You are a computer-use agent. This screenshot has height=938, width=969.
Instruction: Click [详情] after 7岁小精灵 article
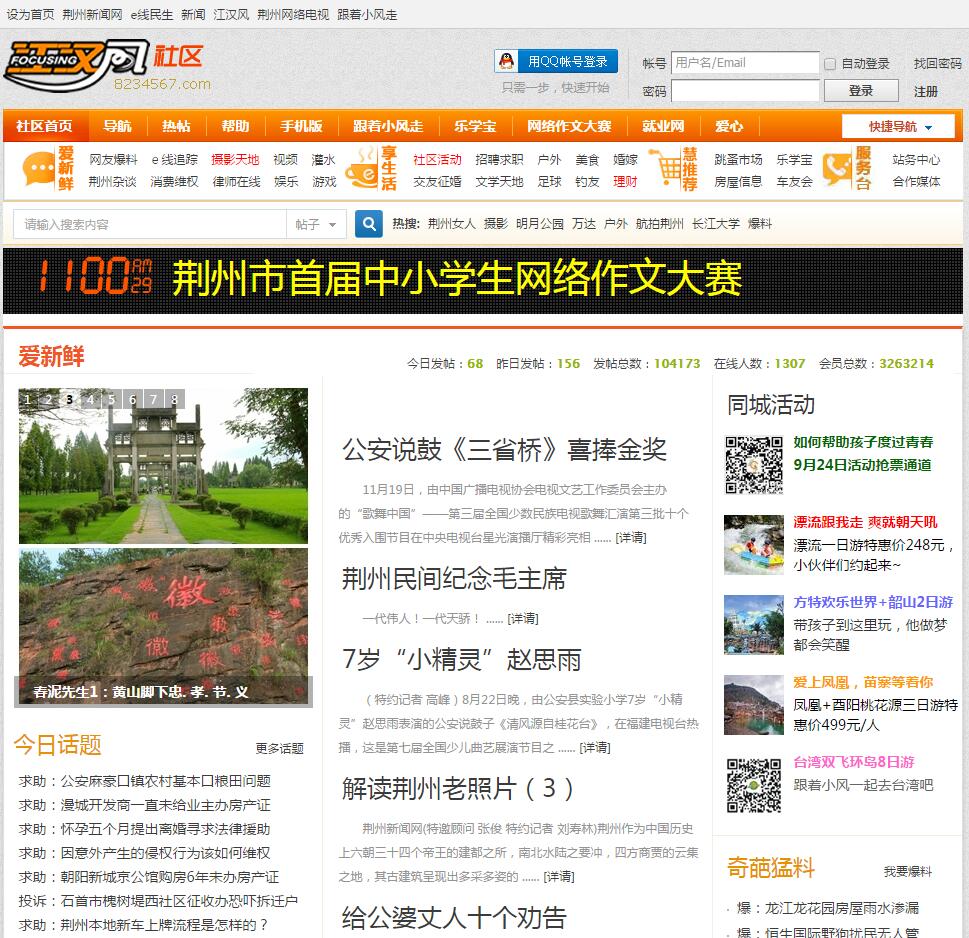tap(595, 748)
